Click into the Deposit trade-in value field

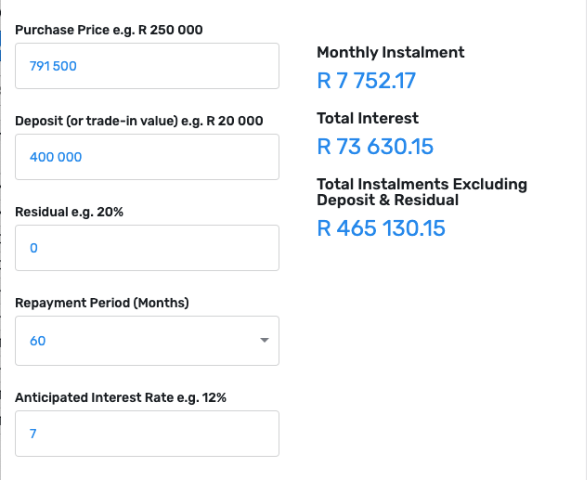point(147,157)
